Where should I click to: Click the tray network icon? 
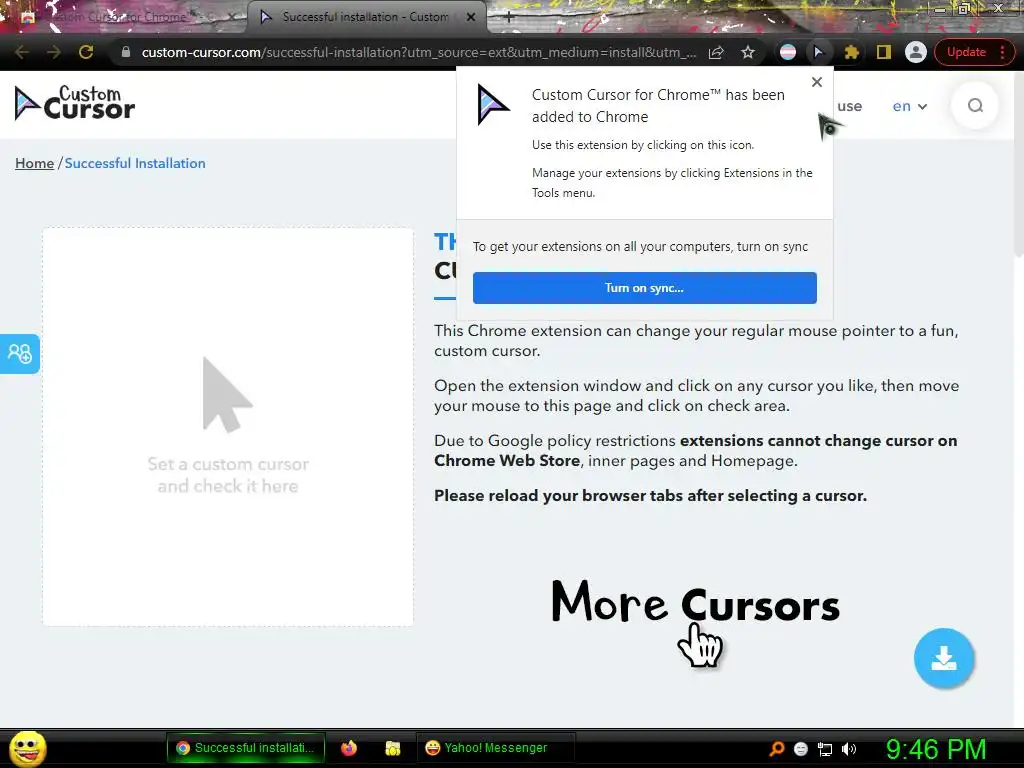(x=825, y=749)
